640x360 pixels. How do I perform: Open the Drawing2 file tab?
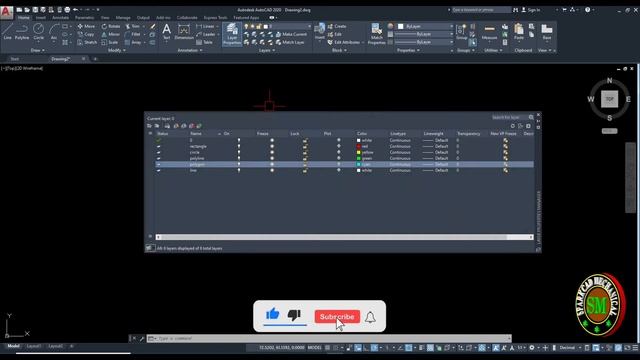(61, 59)
